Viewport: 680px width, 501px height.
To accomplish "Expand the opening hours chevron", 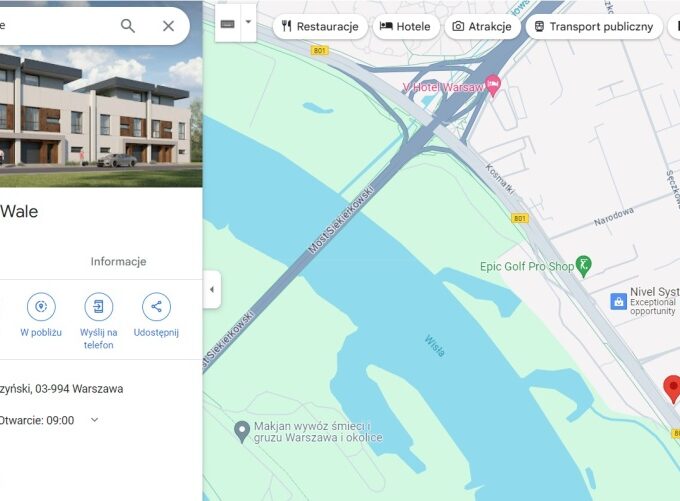I will 95,420.
